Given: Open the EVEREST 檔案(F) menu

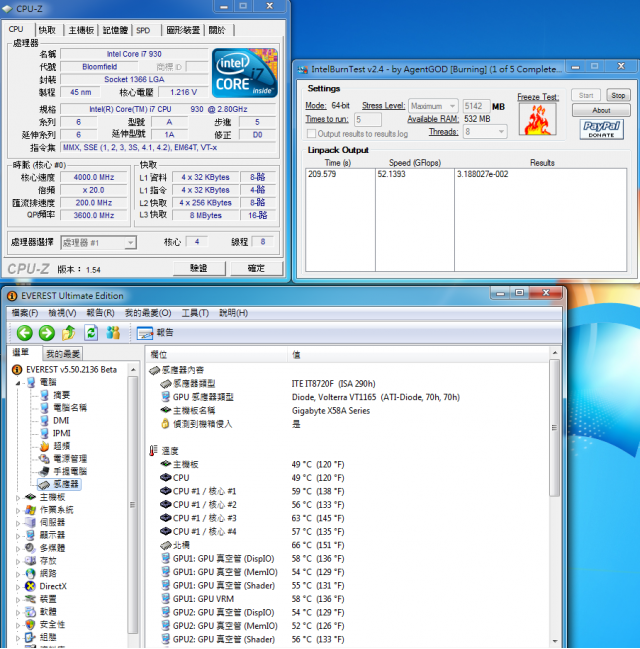Looking at the screenshot, I should click(x=25, y=313).
